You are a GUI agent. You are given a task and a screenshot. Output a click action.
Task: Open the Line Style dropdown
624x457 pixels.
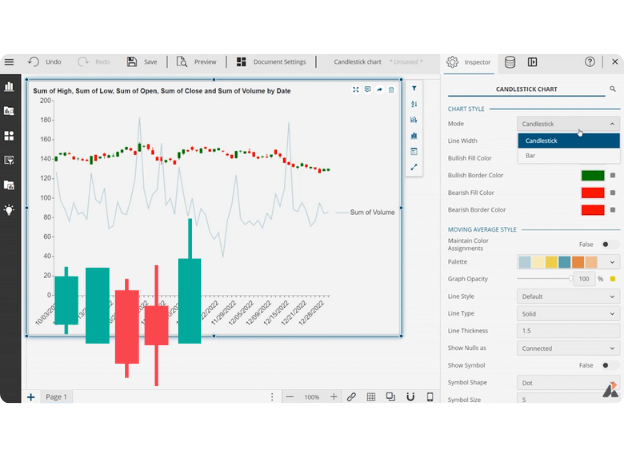coord(568,297)
